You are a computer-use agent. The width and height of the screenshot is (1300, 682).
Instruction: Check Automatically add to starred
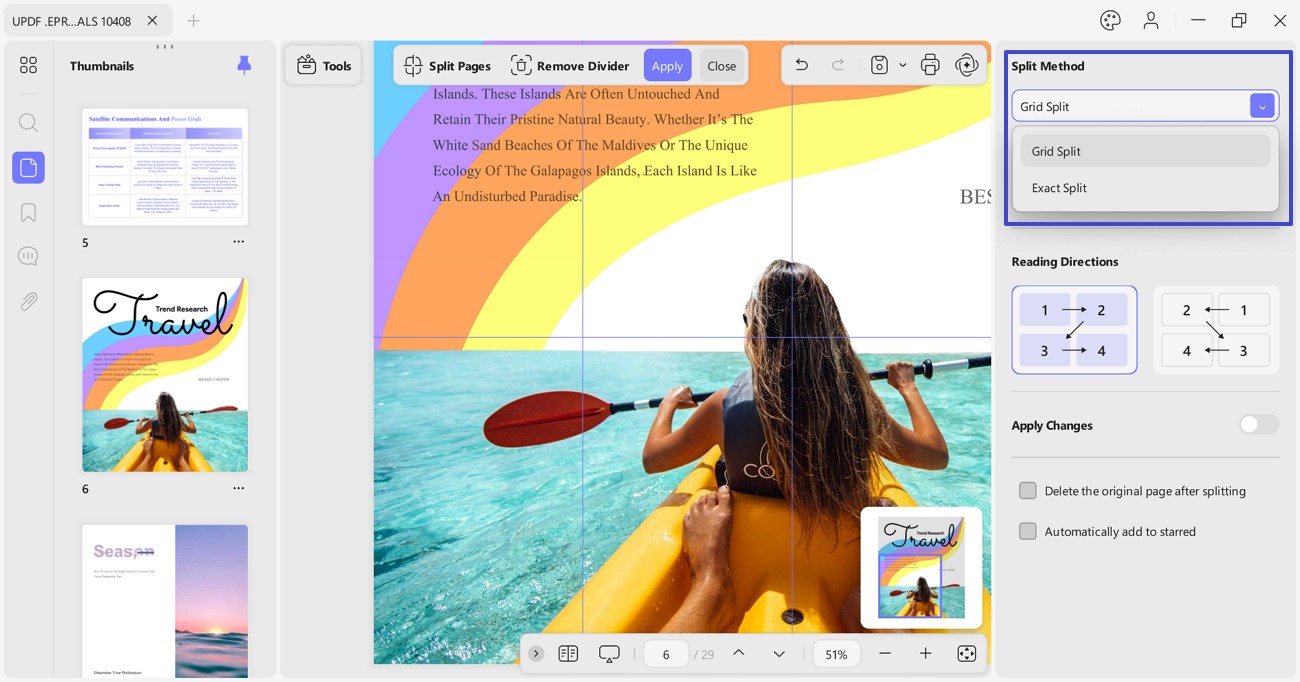coord(1027,531)
